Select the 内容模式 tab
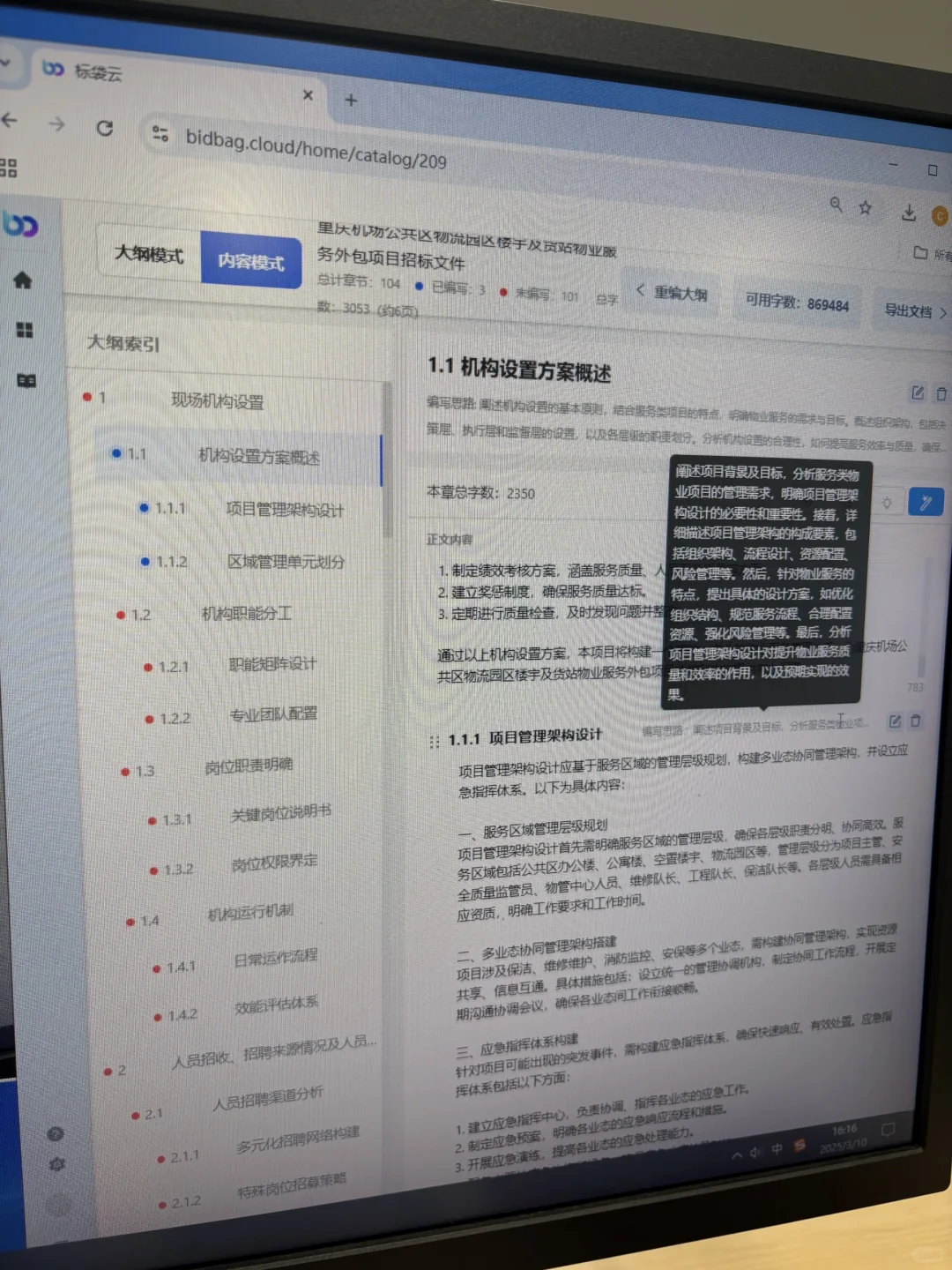The height and width of the screenshot is (1270, 952). tap(251, 261)
